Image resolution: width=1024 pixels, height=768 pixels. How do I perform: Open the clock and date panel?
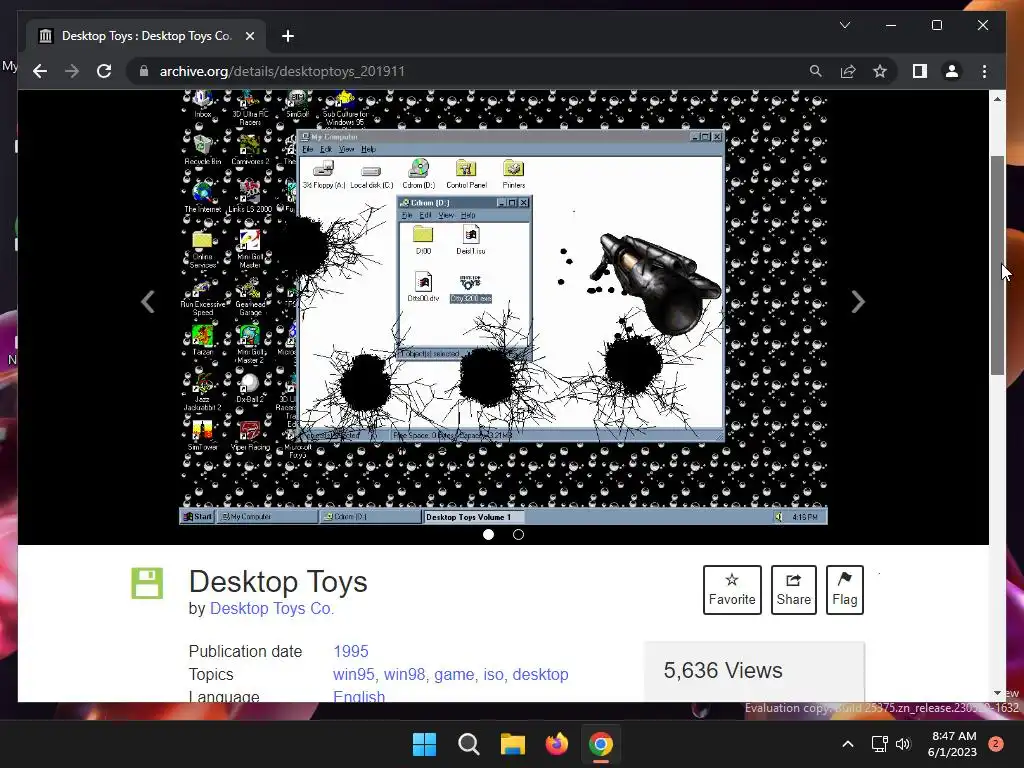(x=953, y=744)
